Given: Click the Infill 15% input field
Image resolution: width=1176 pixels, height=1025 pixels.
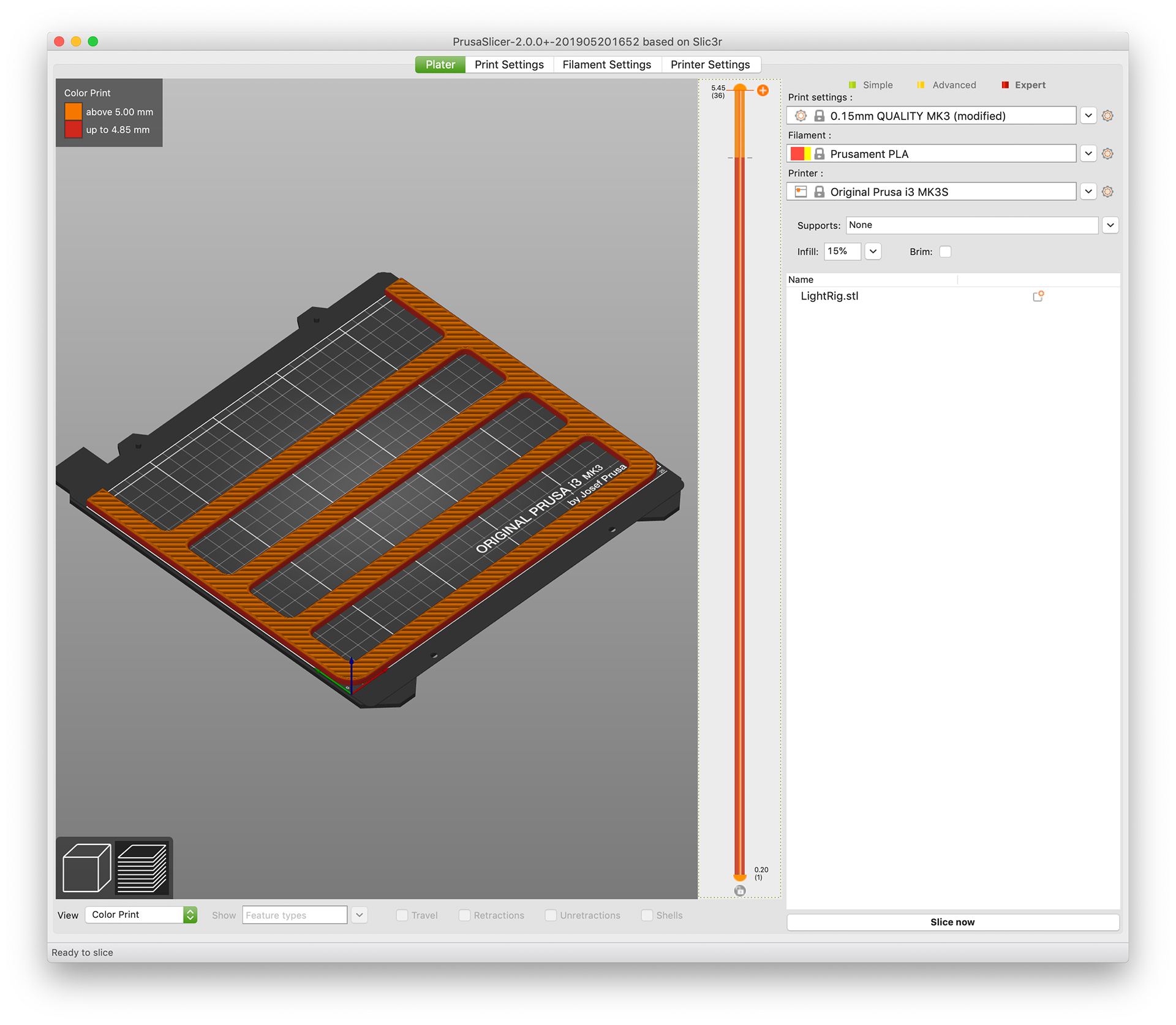Looking at the screenshot, I should point(842,252).
